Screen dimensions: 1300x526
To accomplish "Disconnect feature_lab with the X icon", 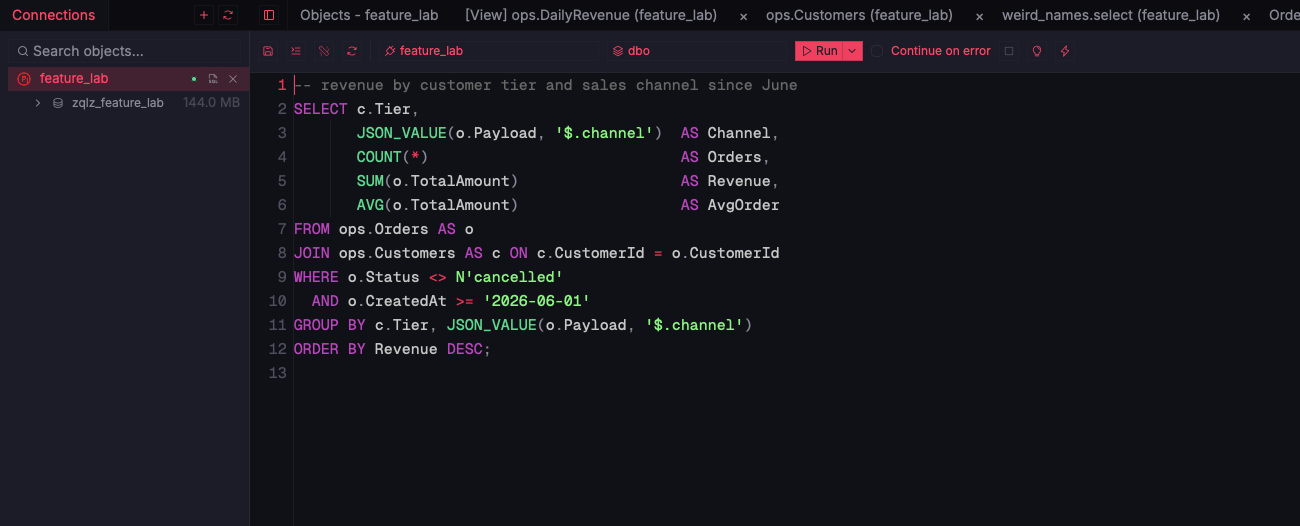I will coord(233,78).
